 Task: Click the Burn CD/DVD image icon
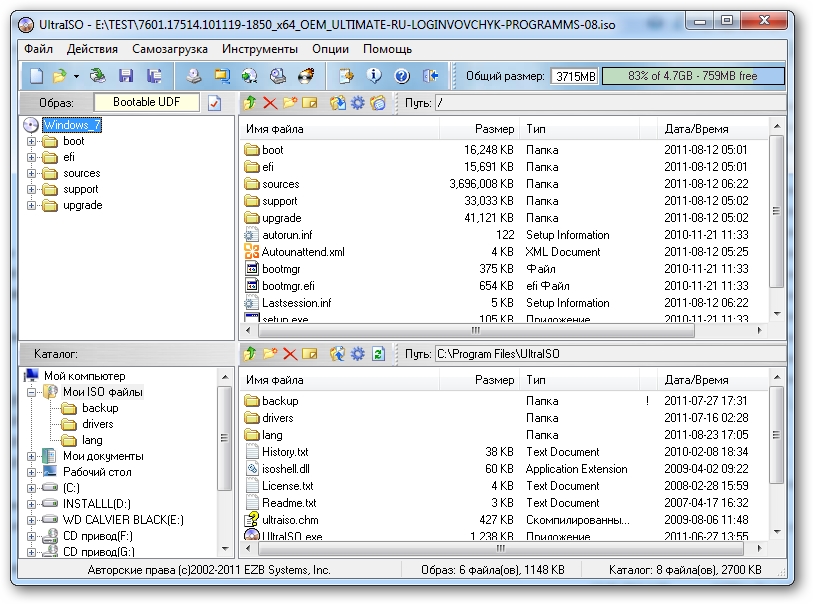click(307, 76)
